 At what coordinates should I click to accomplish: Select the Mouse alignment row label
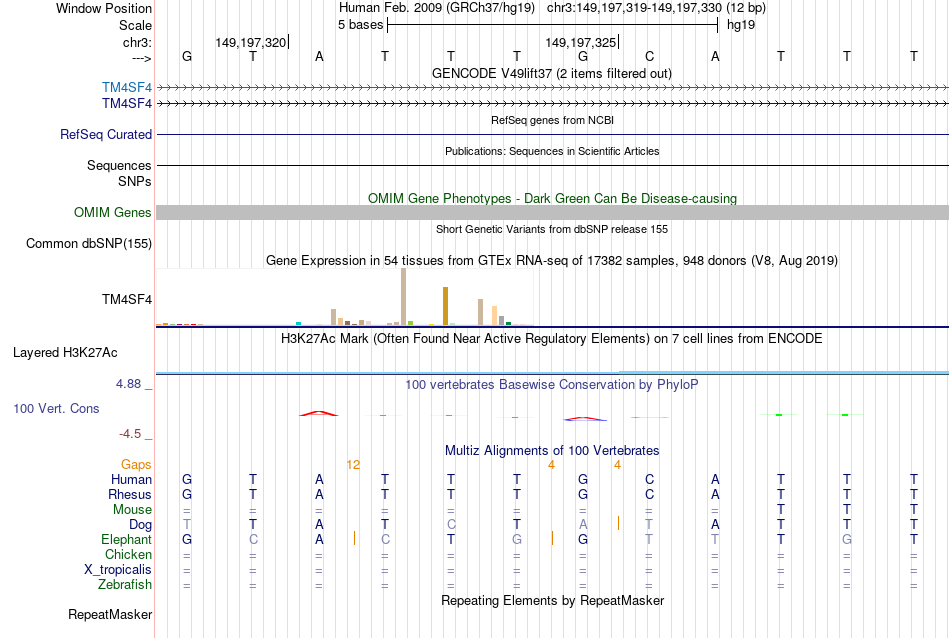132,510
